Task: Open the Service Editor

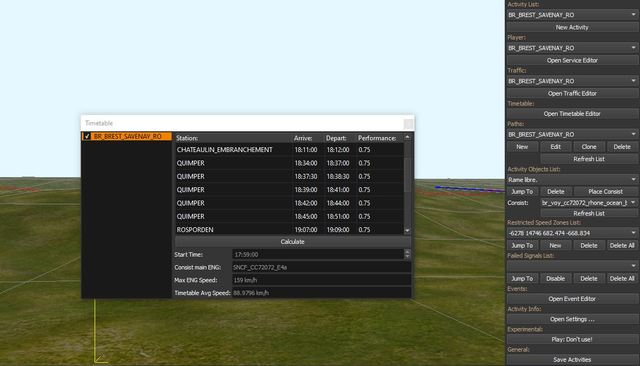Action: pyautogui.click(x=572, y=60)
